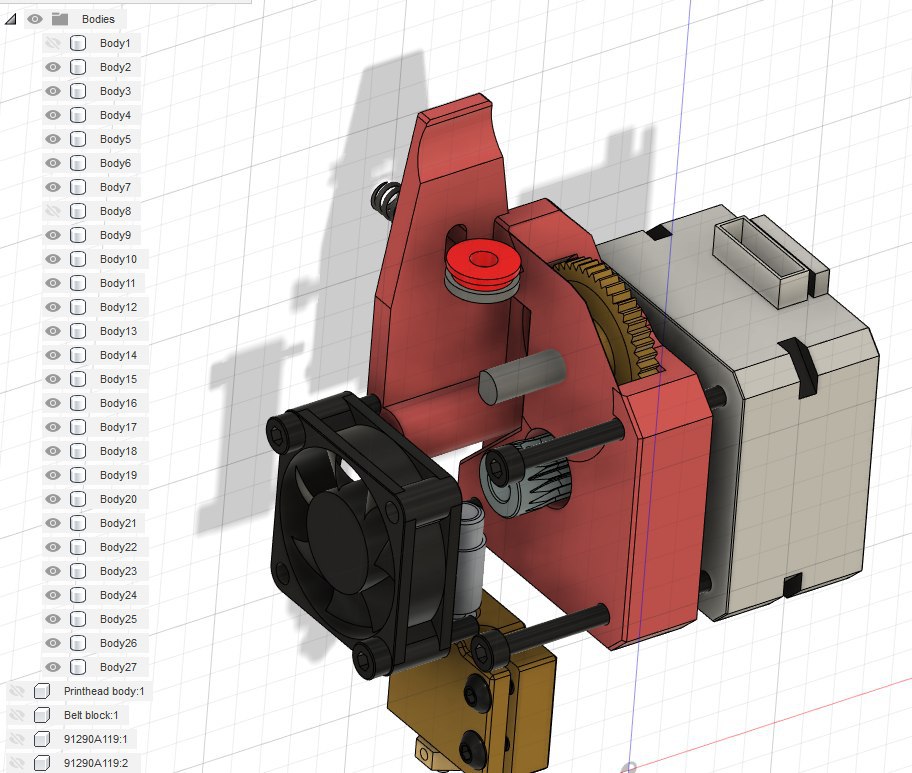Click the Body16 body icon
This screenshot has width=912, height=773.
[x=78, y=403]
